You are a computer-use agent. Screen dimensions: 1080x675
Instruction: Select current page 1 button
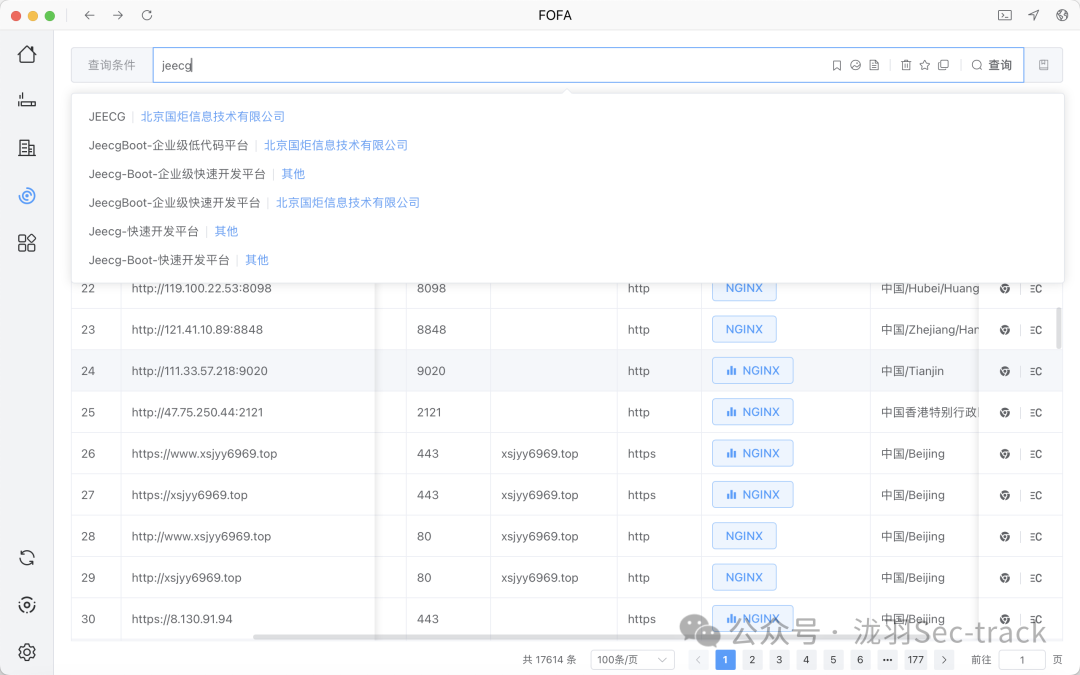pos(725,660)
